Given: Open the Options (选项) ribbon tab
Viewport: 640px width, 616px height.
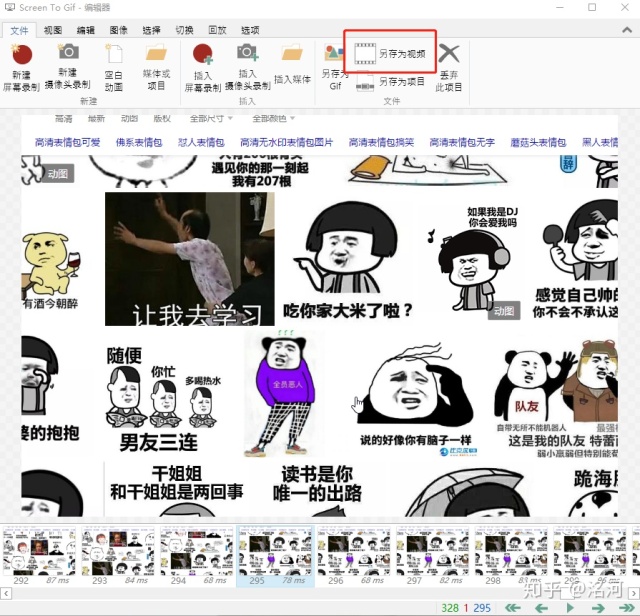Looking at the screenshot, I should click(250, 30).
